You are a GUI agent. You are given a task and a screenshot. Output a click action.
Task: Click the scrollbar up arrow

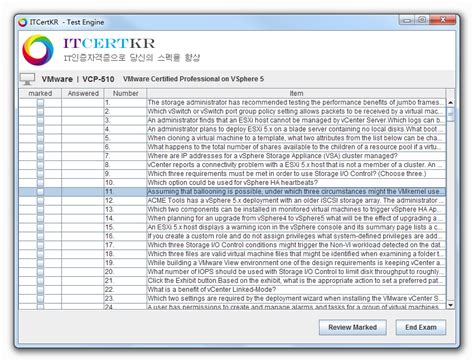point(450,102)
